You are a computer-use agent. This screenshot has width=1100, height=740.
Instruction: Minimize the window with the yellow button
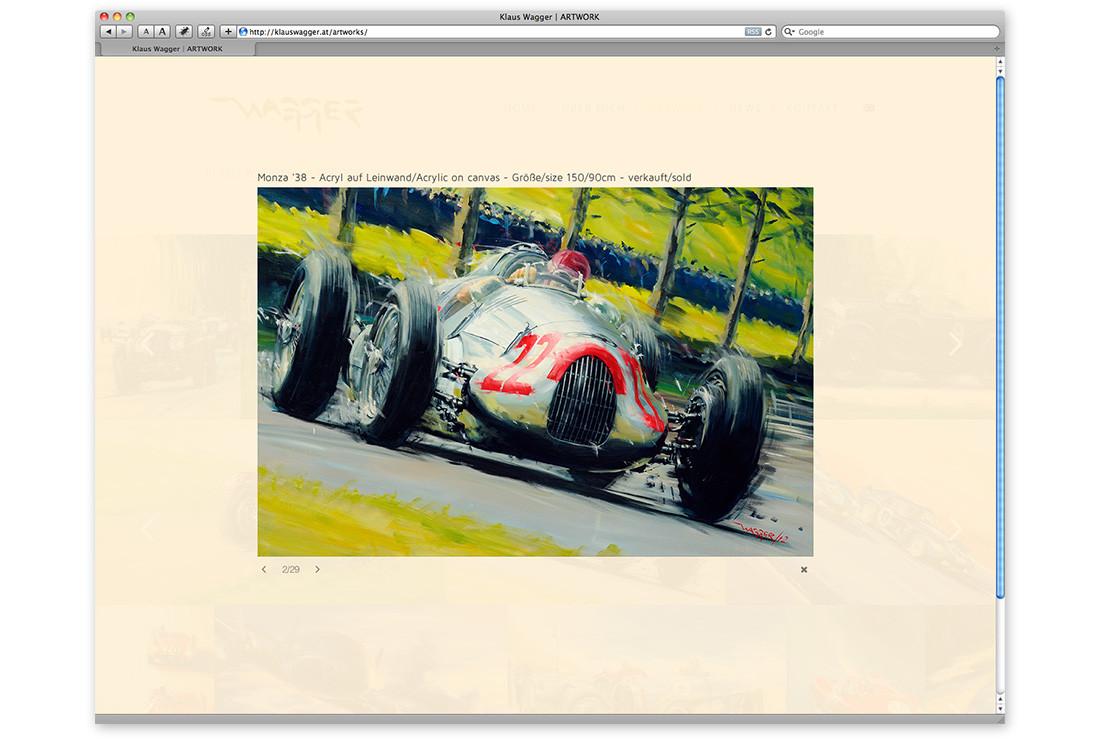[117, 16]
